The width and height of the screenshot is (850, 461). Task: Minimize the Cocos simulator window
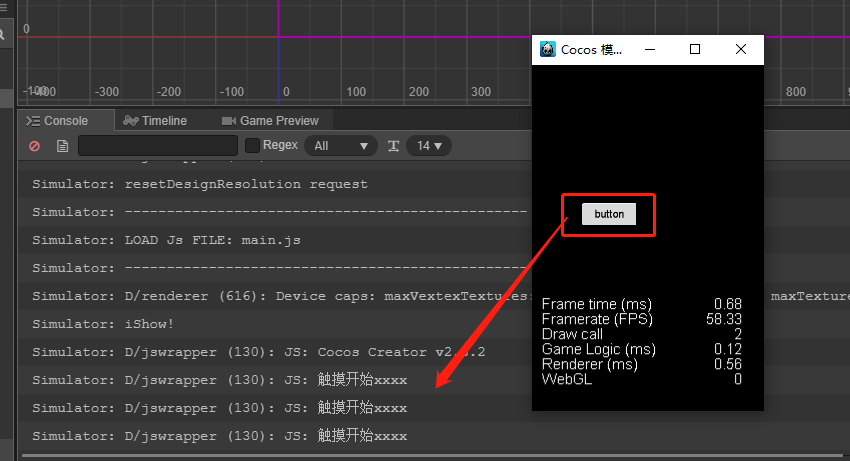[x=650, y=49]
